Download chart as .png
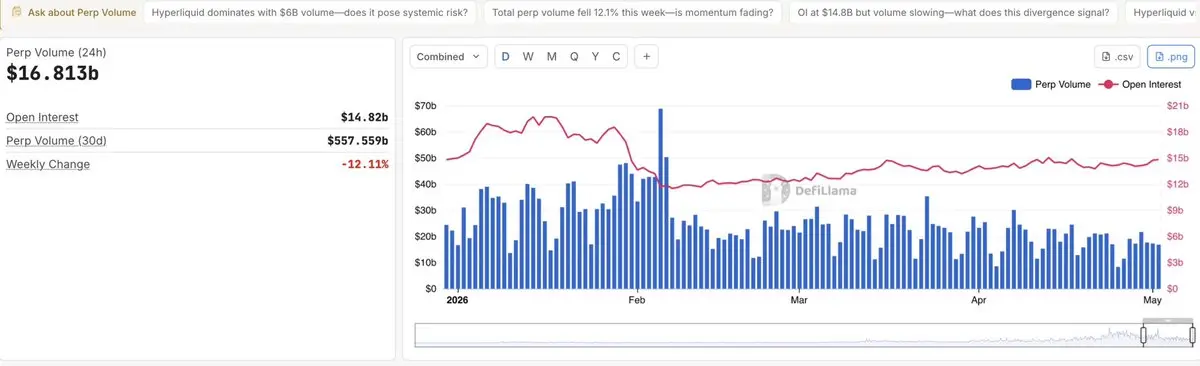 (1170, 57)
